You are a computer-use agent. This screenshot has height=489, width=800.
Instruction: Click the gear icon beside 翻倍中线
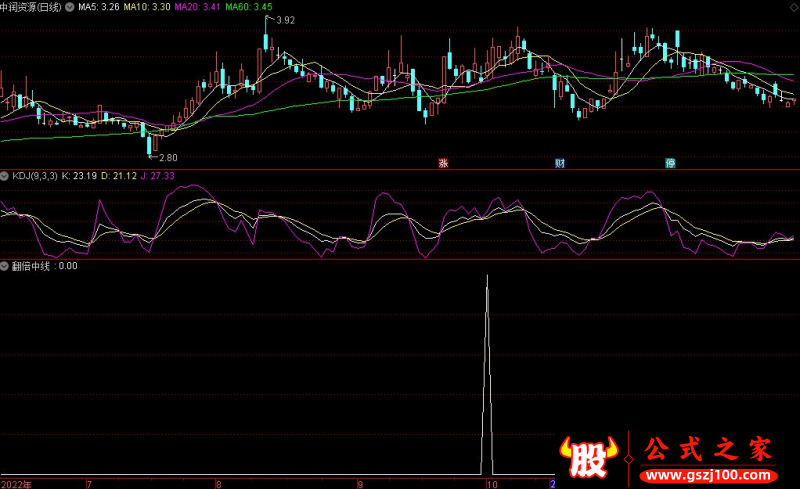point(5,266)
